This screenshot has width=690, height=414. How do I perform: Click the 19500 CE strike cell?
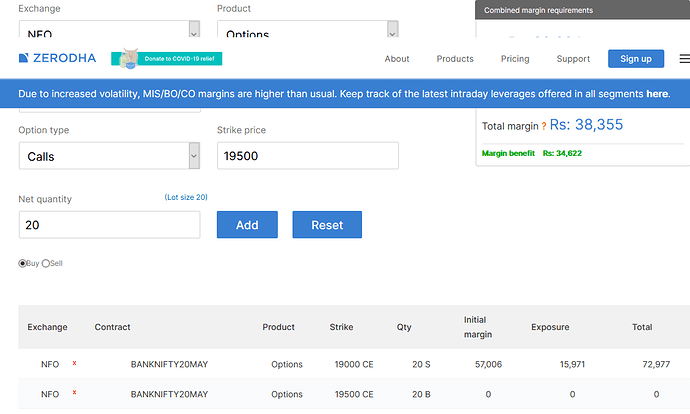point(354,394)
